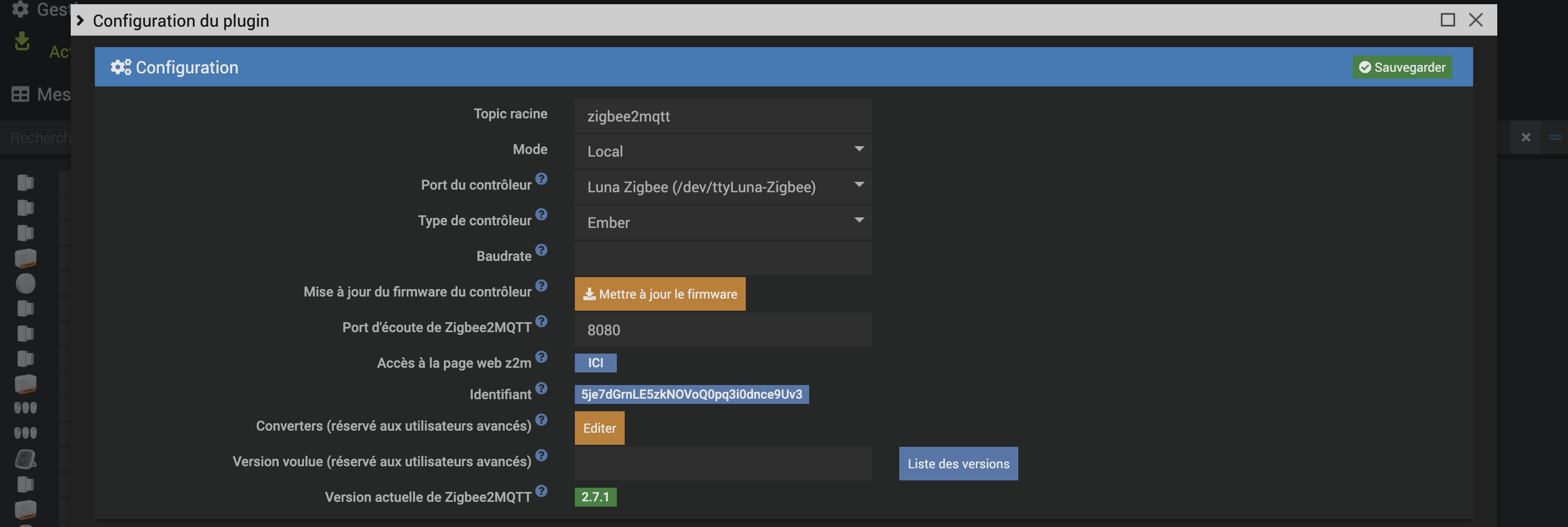Viewport: 1568px width, 527px height.
Task: Click the Topic racine input field
Action: point(723,116)
